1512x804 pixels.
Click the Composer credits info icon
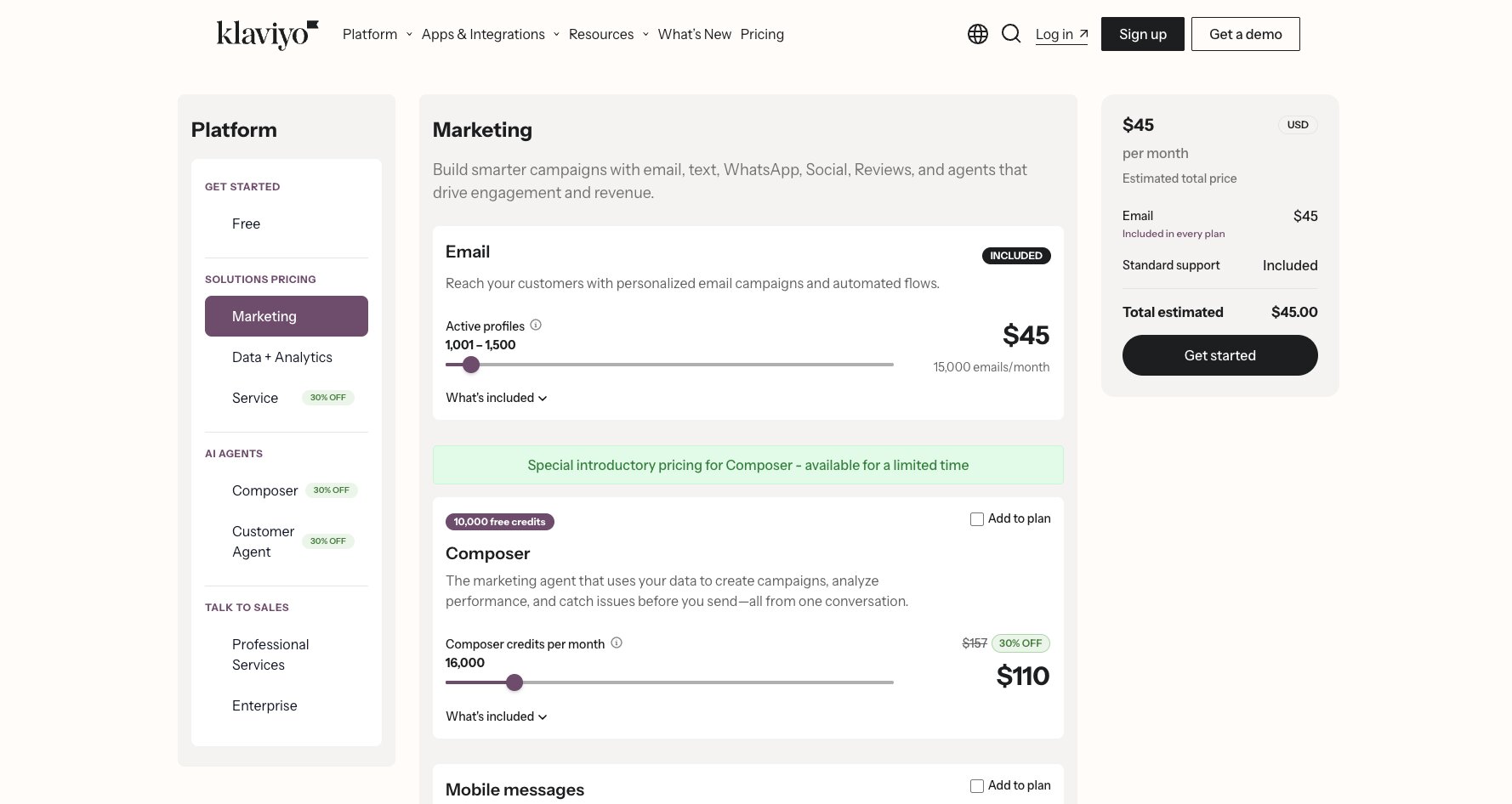click(x=617, y=643)
